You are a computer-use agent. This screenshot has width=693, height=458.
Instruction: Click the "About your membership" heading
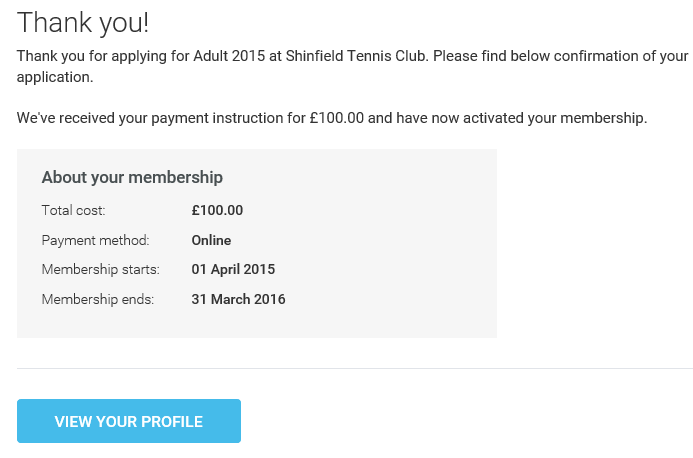[132, 177]
